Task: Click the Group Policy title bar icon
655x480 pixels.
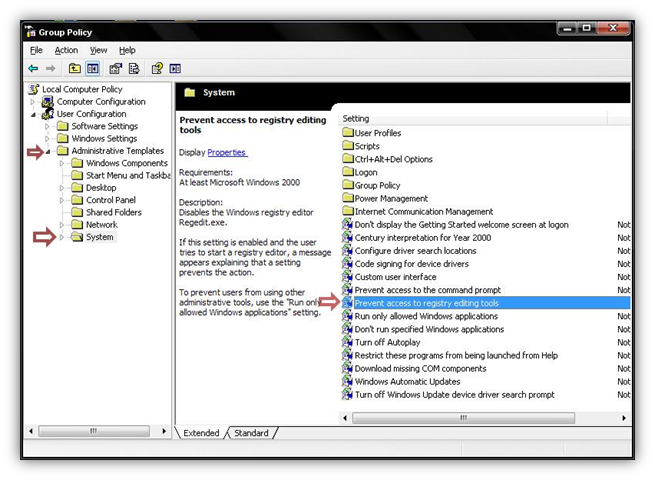Action: click(x=30, y=32)
